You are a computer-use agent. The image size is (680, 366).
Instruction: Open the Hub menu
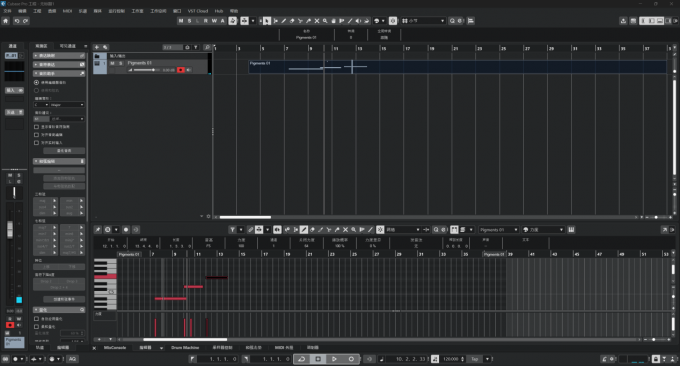pos(219,11)
